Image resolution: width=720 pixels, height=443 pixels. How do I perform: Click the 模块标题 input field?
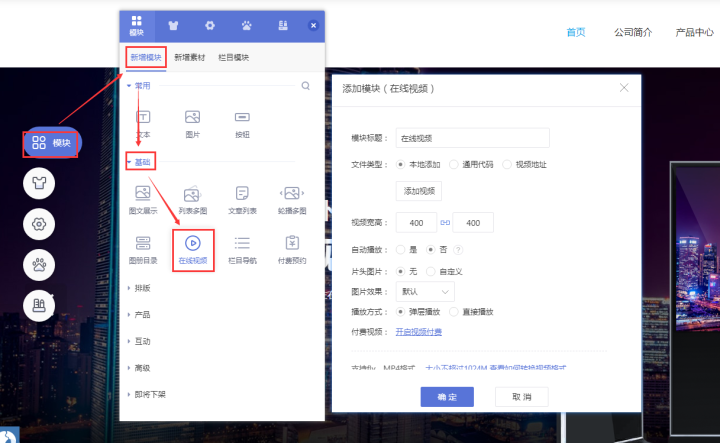coord(472,138)
